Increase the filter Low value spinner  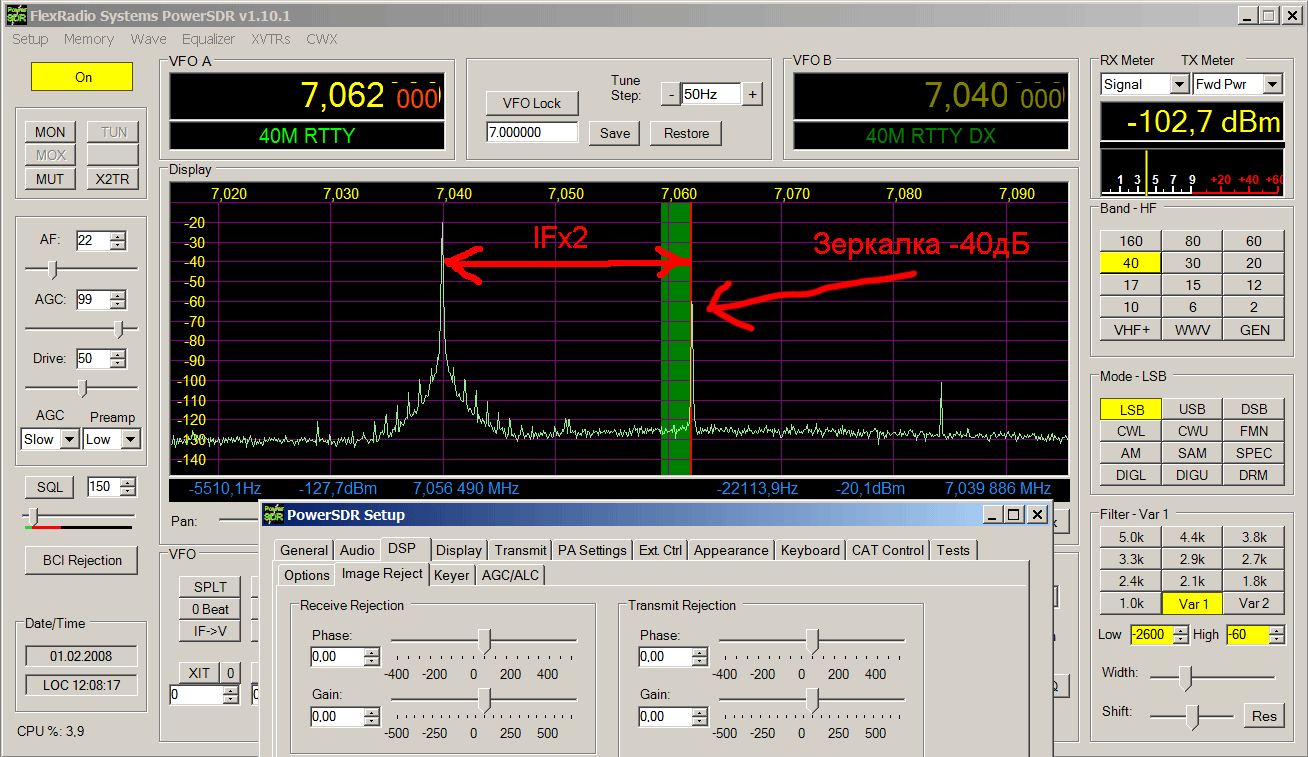click(x=1181, y=630)
